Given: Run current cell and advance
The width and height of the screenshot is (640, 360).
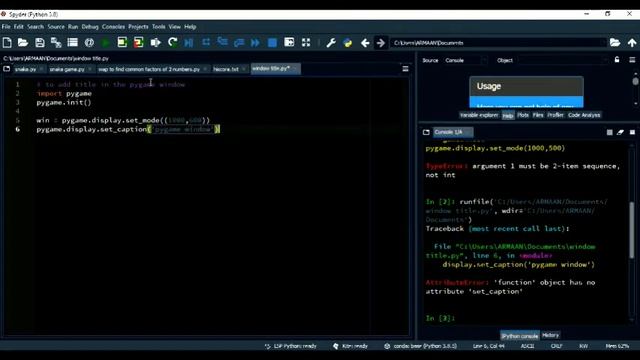Looking at the screenshot, I should tap(139, 42).
